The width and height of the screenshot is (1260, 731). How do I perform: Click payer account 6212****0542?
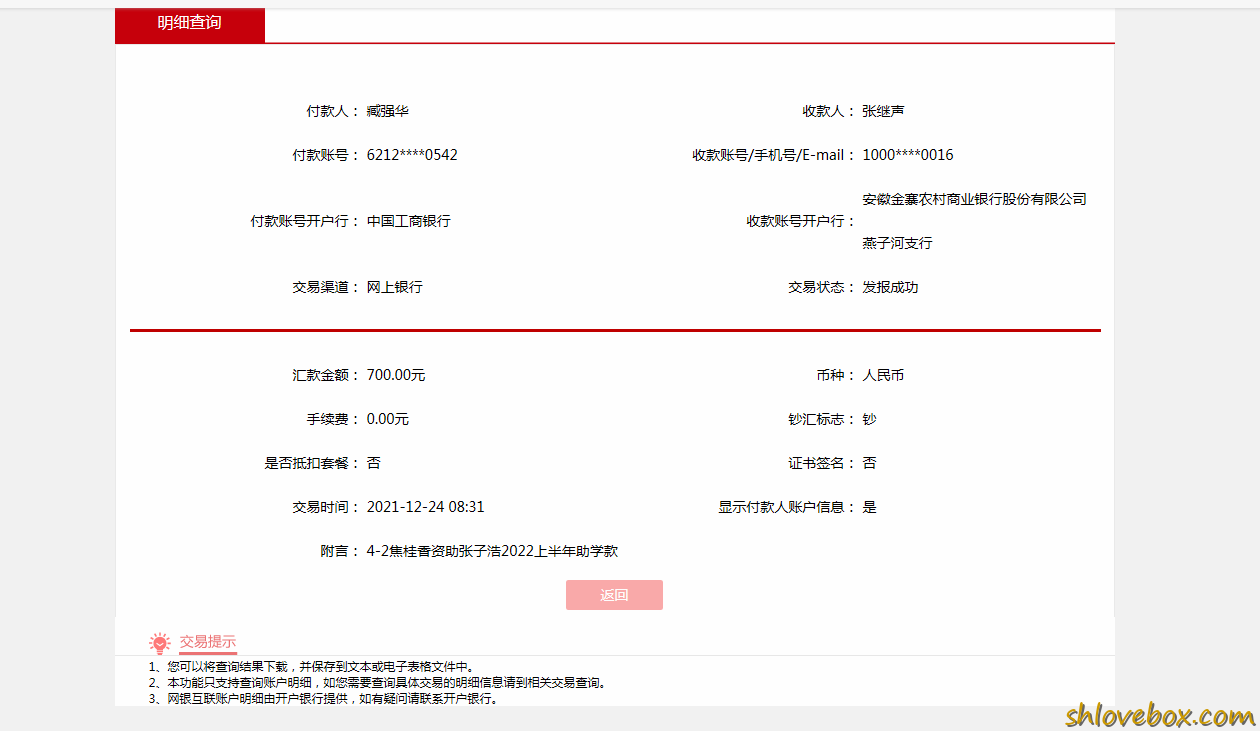[412, 155]
